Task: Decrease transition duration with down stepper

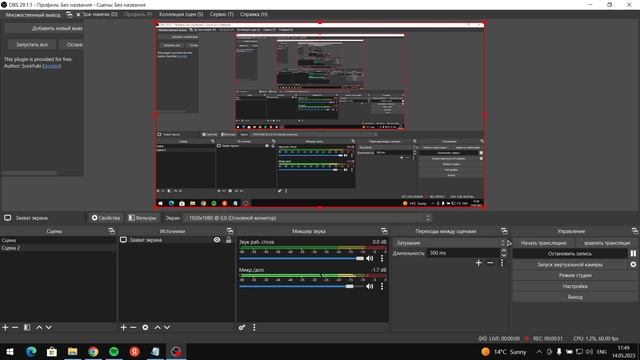Action: 504,256
